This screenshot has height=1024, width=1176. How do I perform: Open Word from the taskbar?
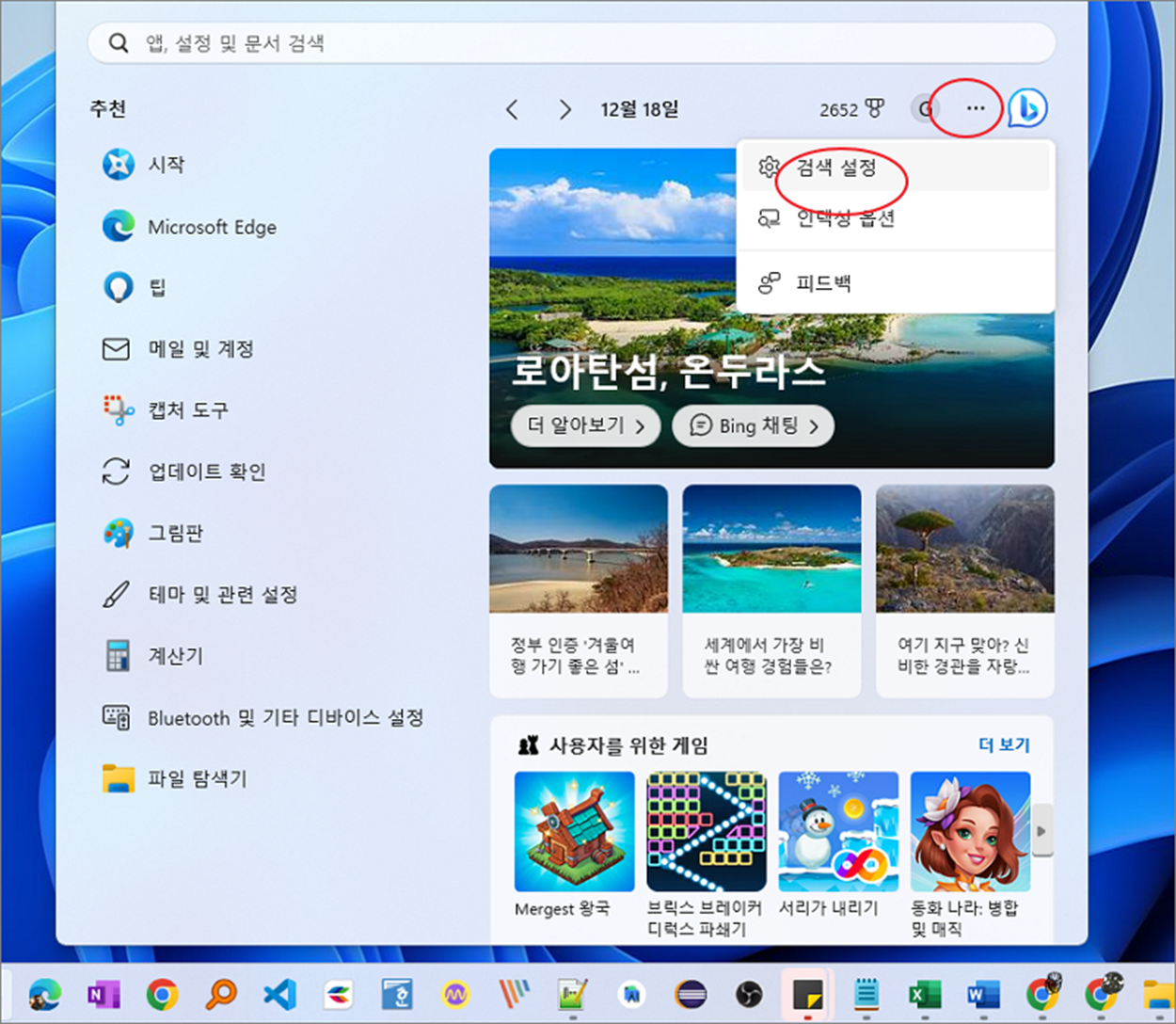pyautogui.click(x=983, y=994)
